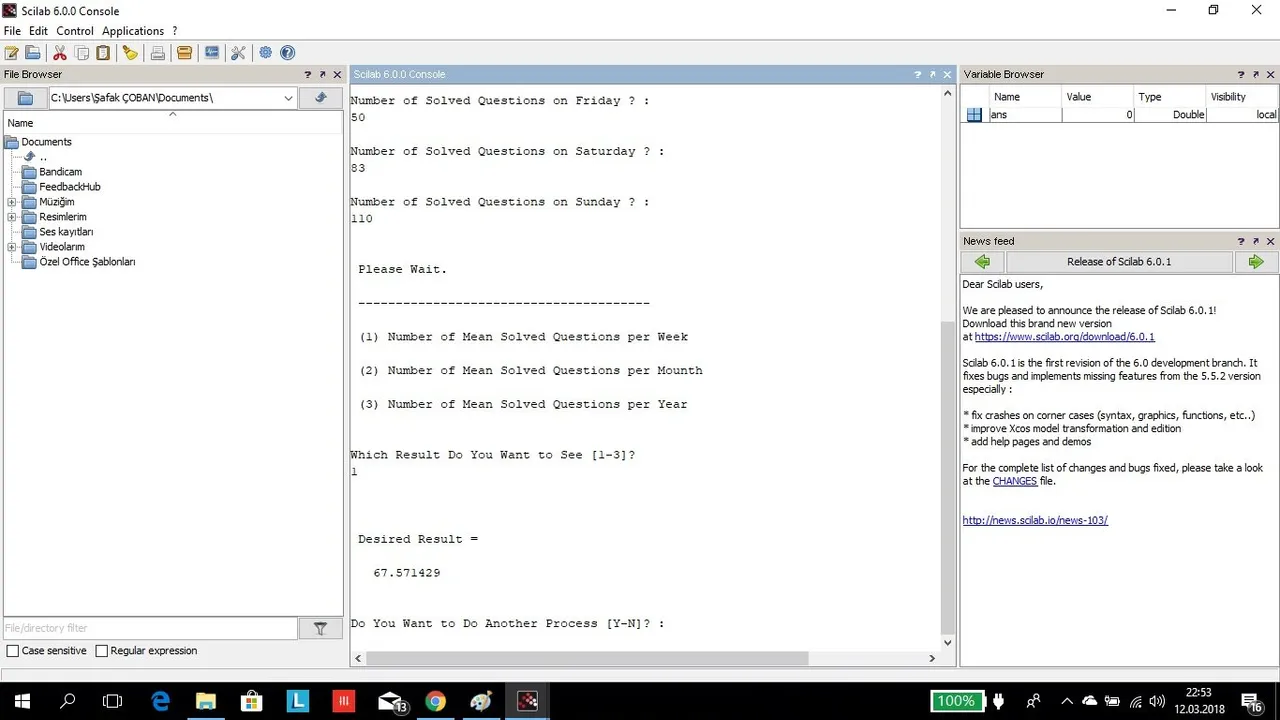
Task: Print the console using the printer icon
Action: point(158,53)
